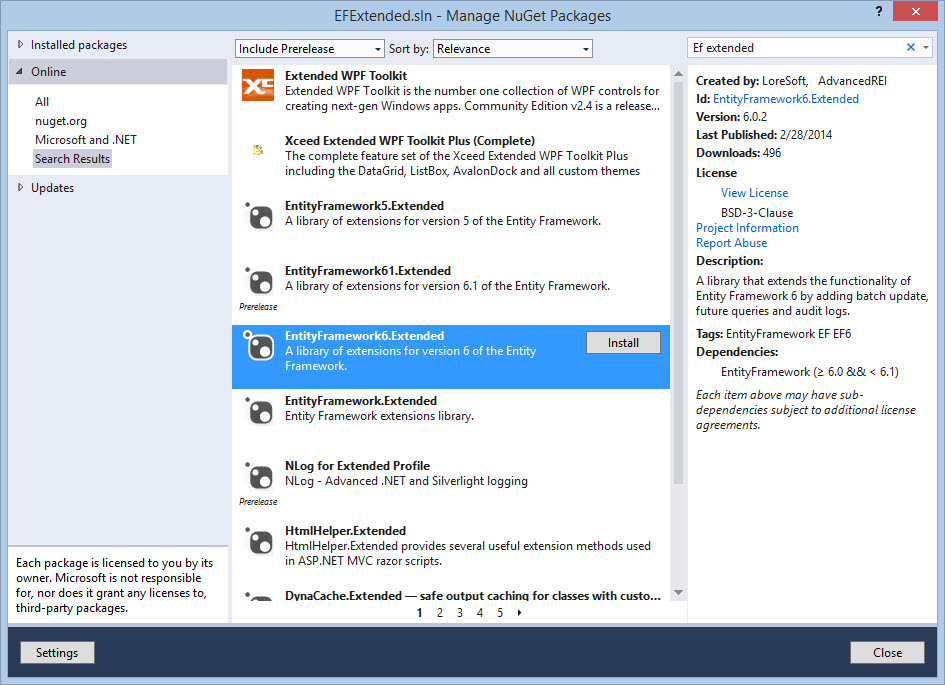
Task: Select the Microsoft and .NET source
Action: (x=86, y=140)
